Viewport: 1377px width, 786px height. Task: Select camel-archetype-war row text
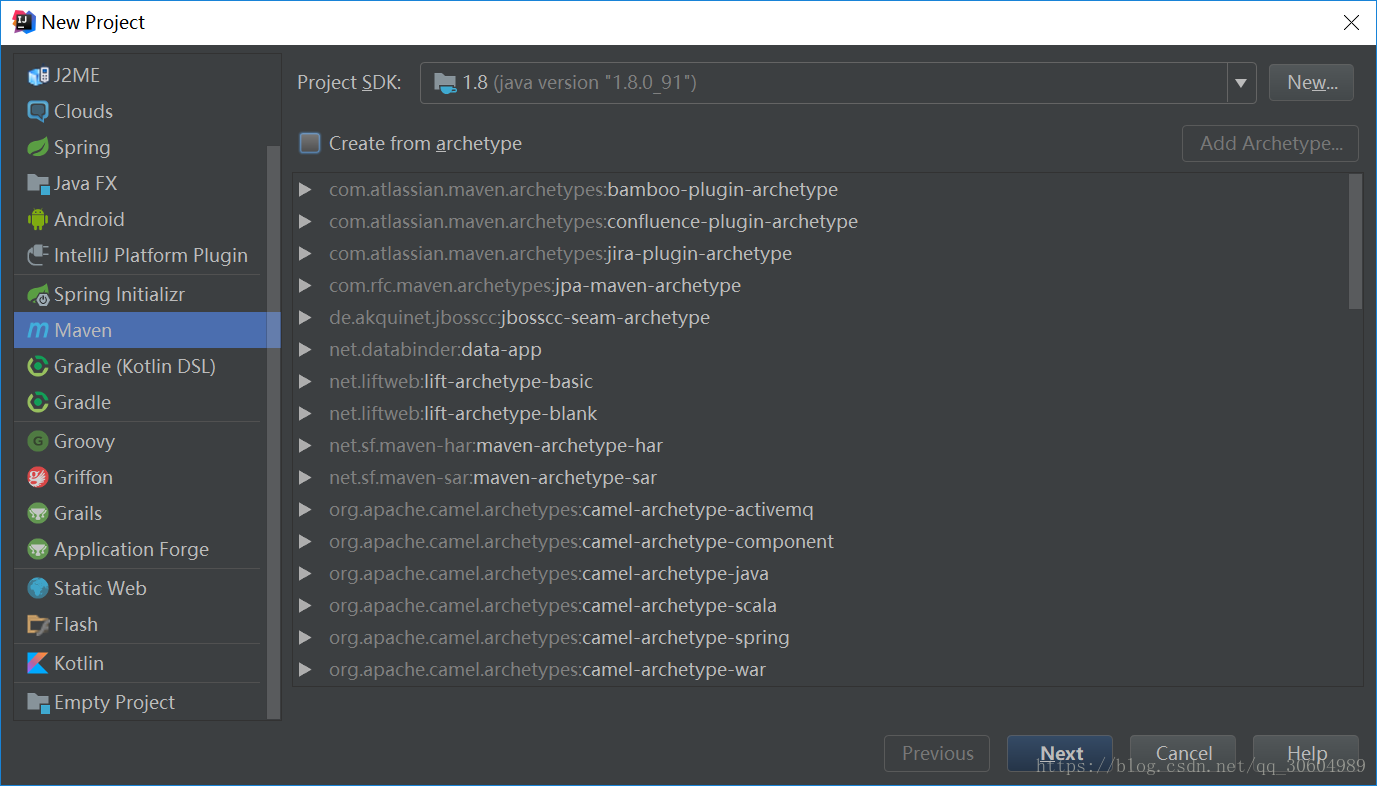click(x=547, y=670)
